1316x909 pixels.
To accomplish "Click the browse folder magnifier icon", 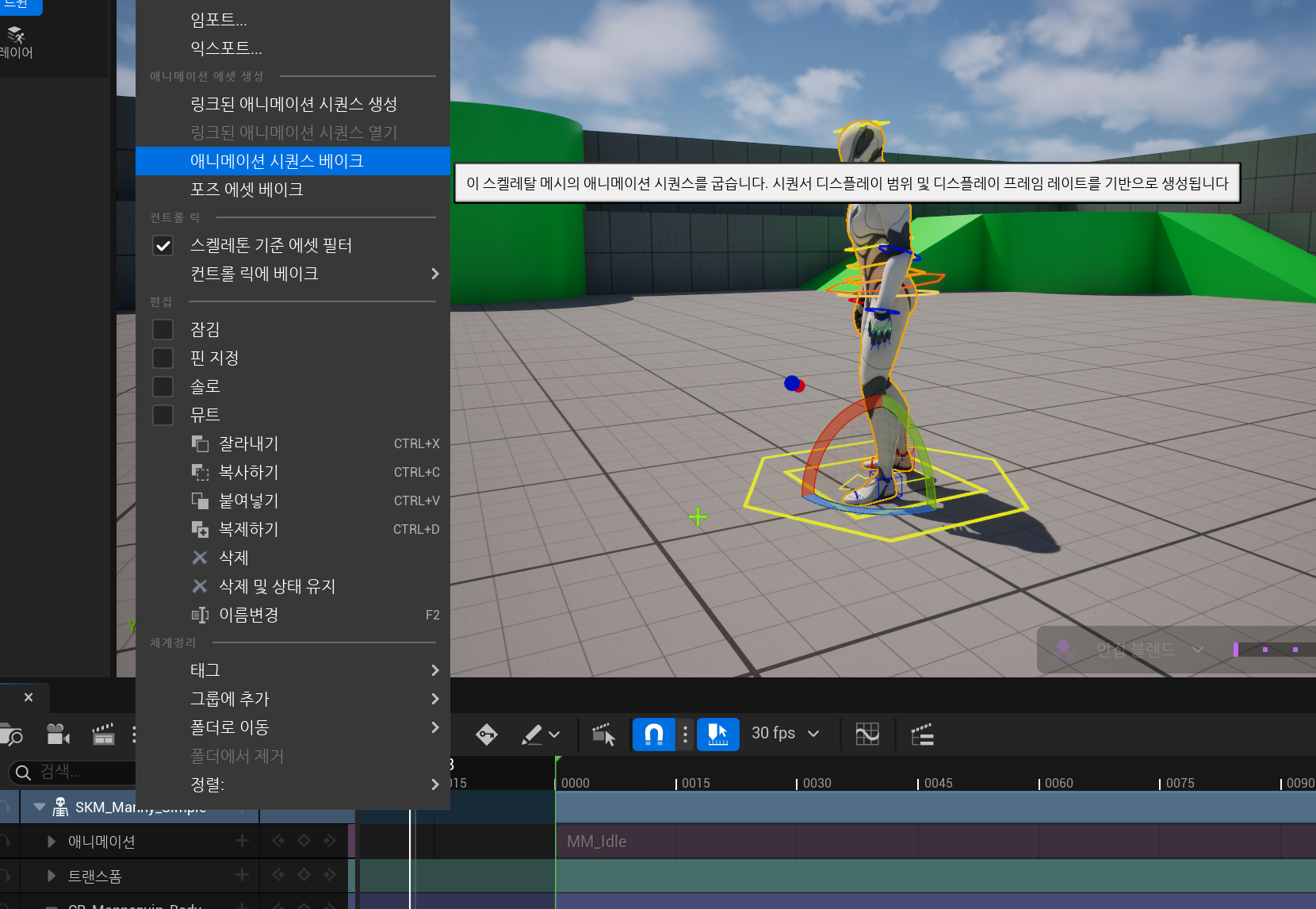I will [12, 734].
